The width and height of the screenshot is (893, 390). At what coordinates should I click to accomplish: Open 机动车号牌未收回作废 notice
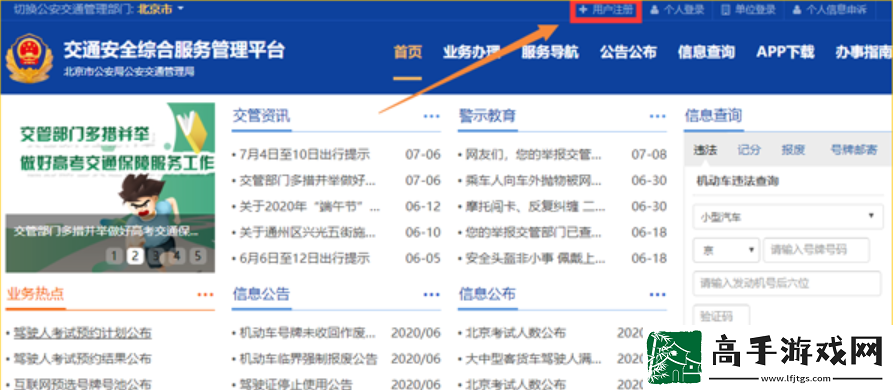pyautogui.click(x=308, y=333)
